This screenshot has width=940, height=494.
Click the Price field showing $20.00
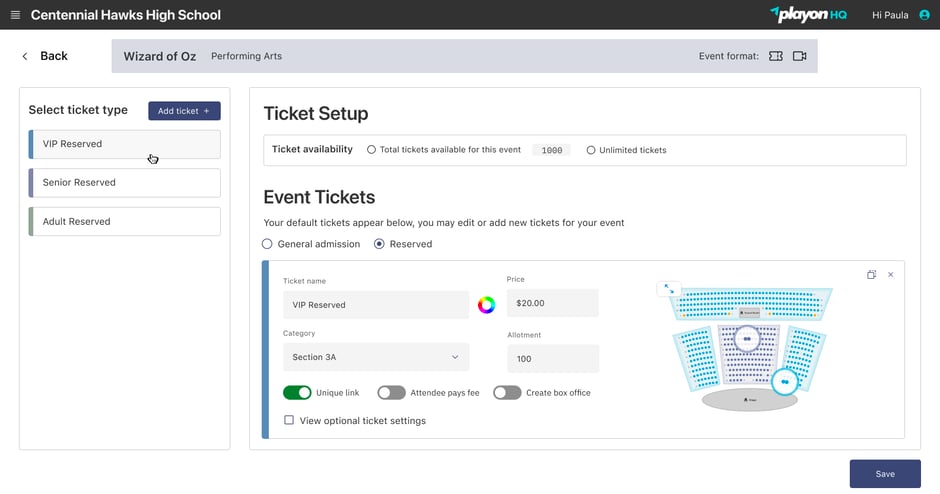(553, 303)
